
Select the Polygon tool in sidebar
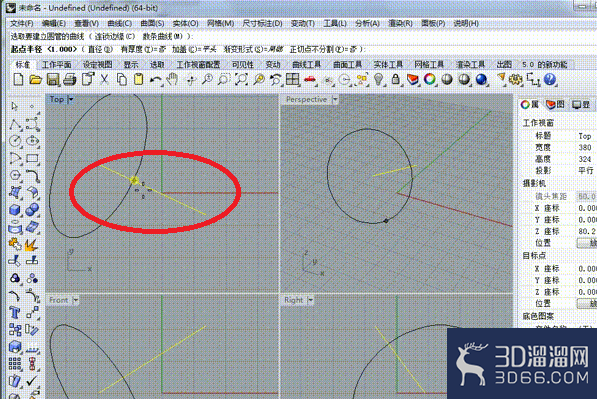coord(15,175)
